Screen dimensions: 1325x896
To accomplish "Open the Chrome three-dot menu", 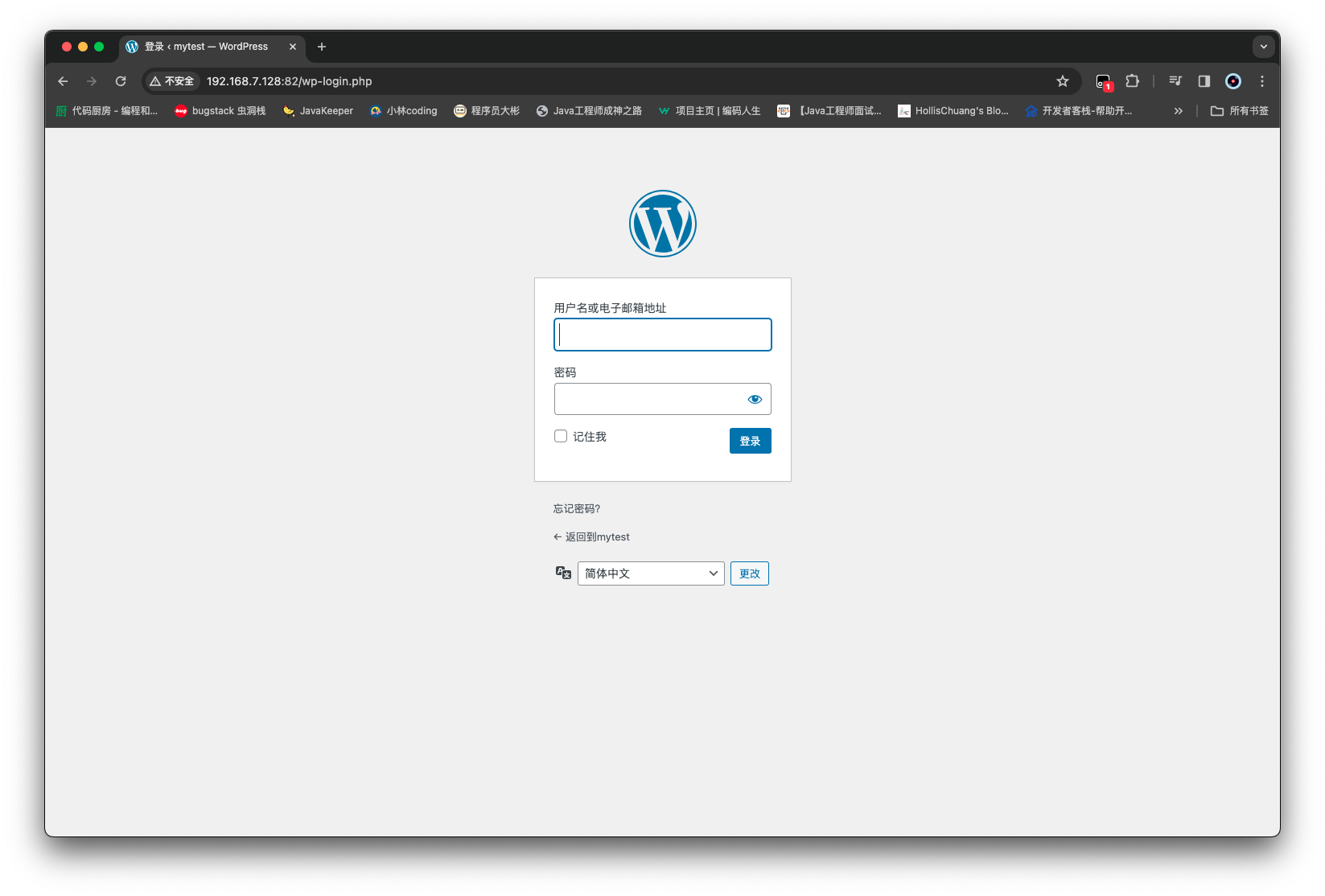I will 1262,81.
